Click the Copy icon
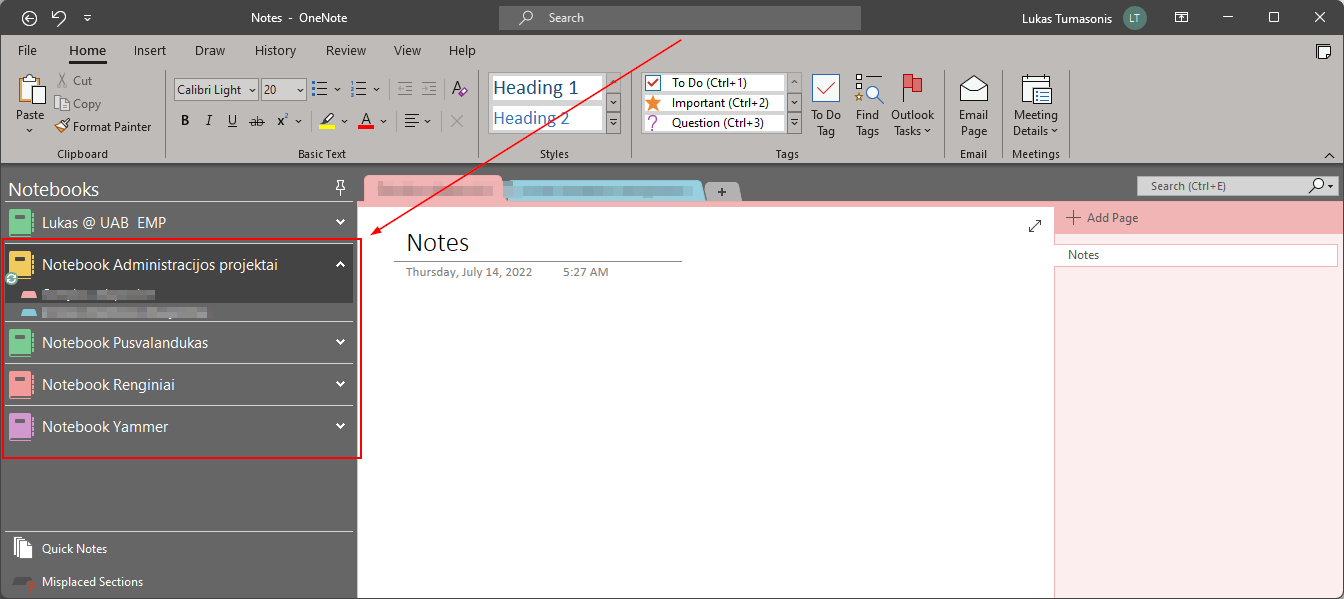Viewport: 1344px width, 599px height. (62, 103)
